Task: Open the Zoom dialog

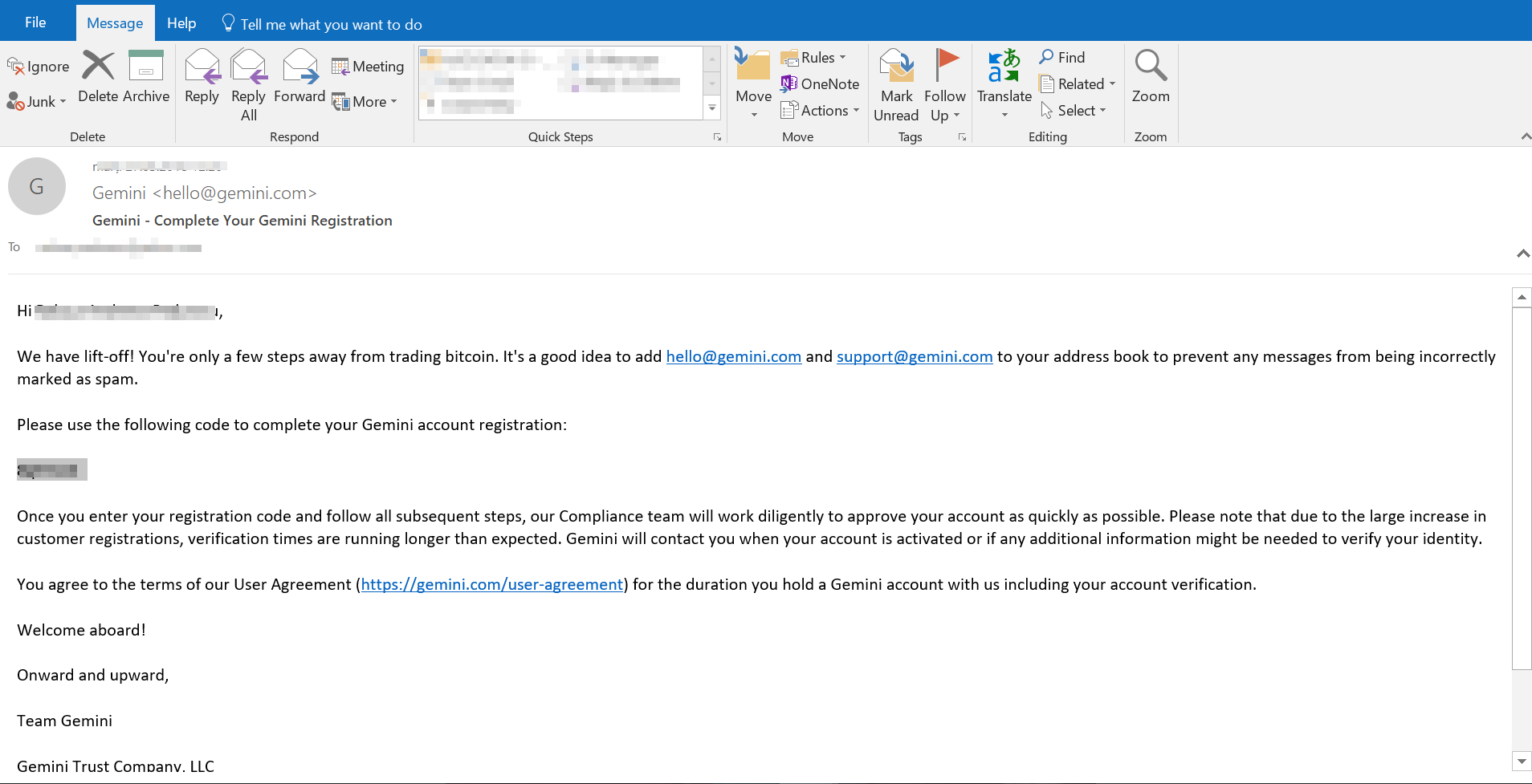Action: coord(1151,76)
